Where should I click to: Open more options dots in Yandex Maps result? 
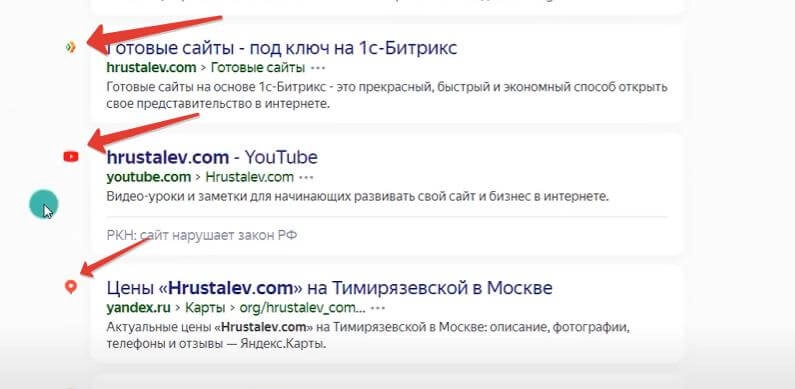378,308
